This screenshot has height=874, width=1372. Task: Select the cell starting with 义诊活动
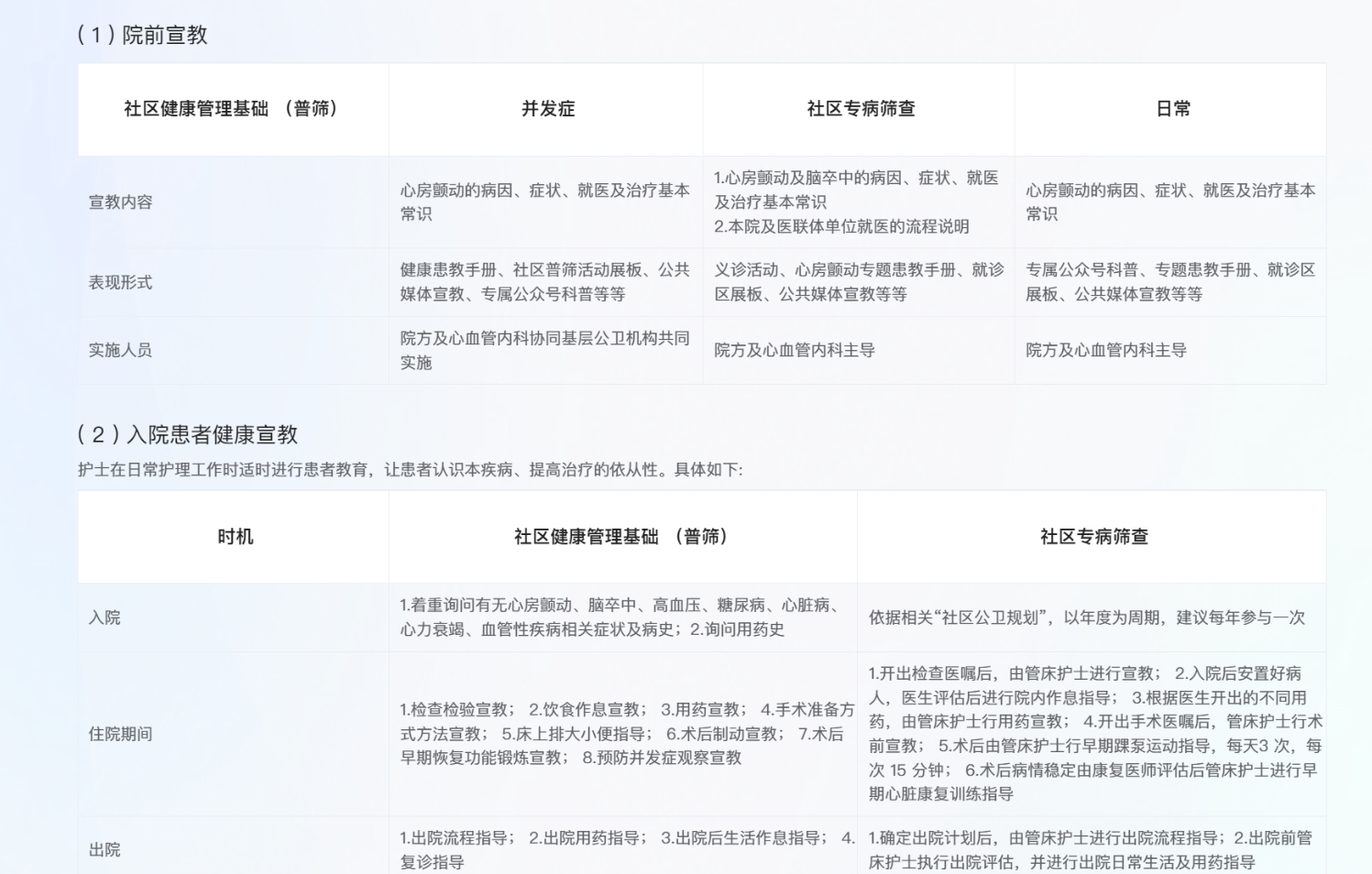858,282
